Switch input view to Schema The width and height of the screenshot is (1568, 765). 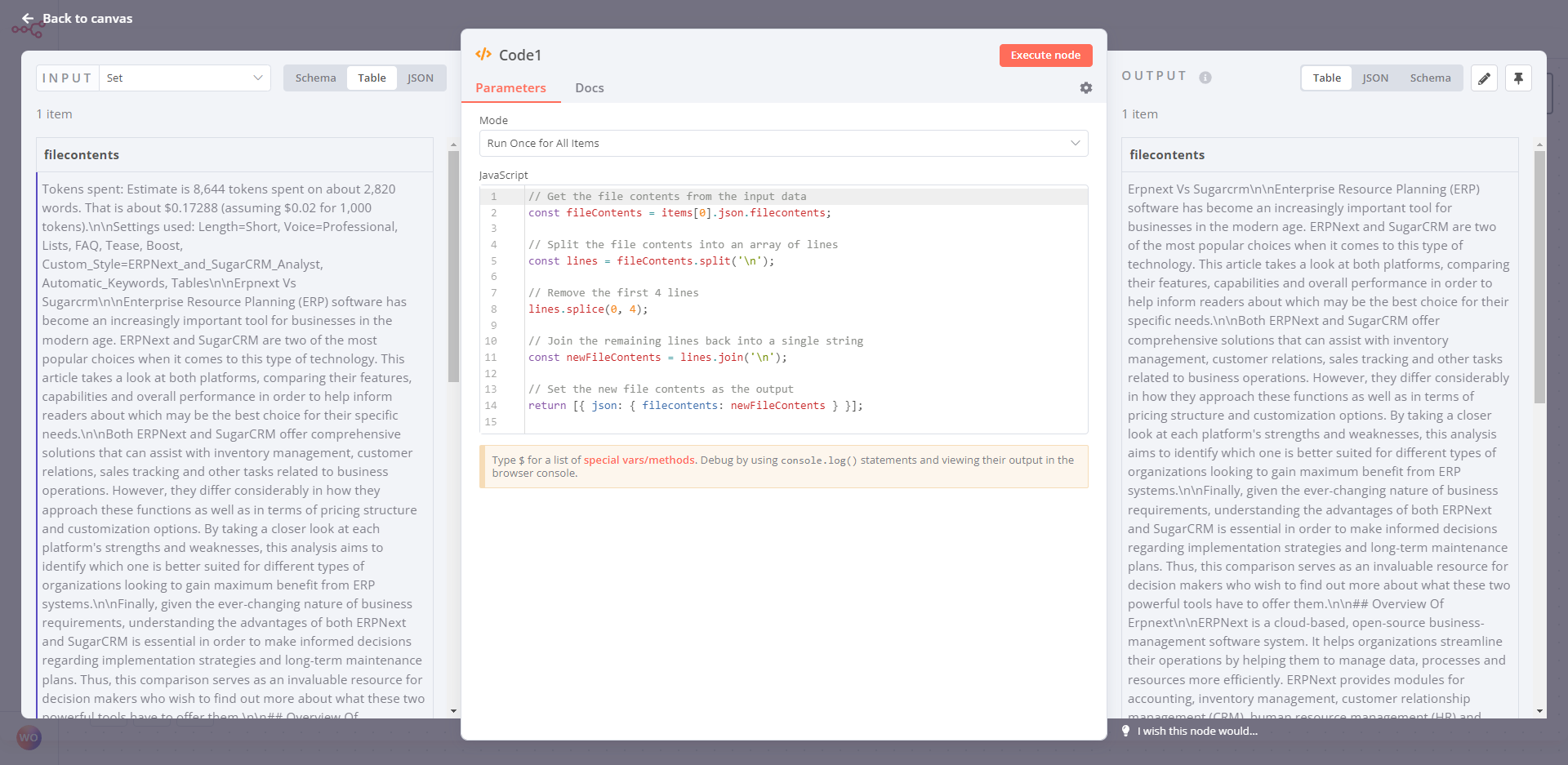pos(315,78)
